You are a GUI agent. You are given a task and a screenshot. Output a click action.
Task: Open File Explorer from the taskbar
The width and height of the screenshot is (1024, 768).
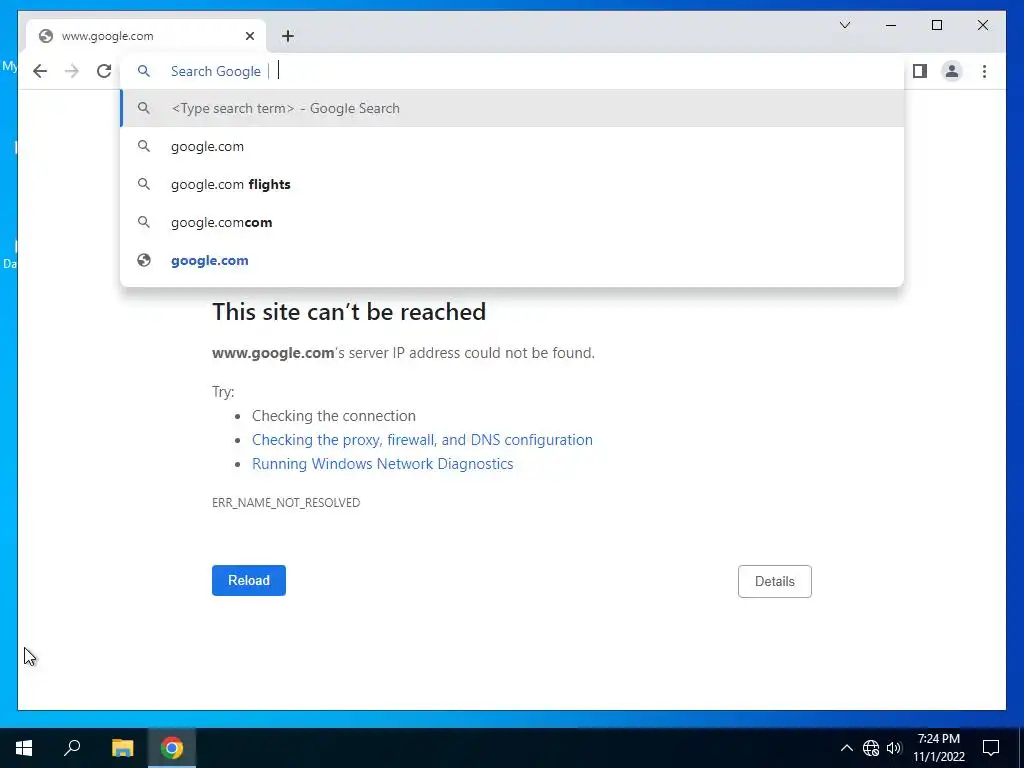pyautogui.click(x=122, y=748)
